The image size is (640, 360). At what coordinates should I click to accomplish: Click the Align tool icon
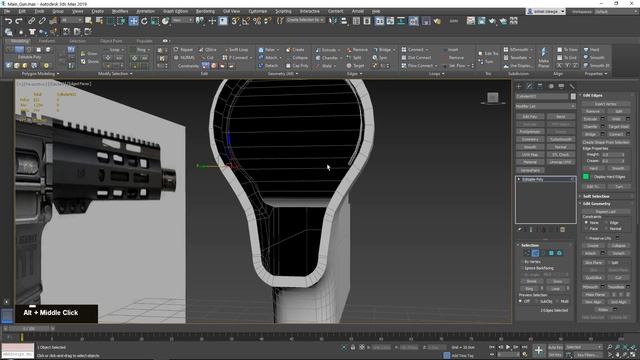pos(344,21)
